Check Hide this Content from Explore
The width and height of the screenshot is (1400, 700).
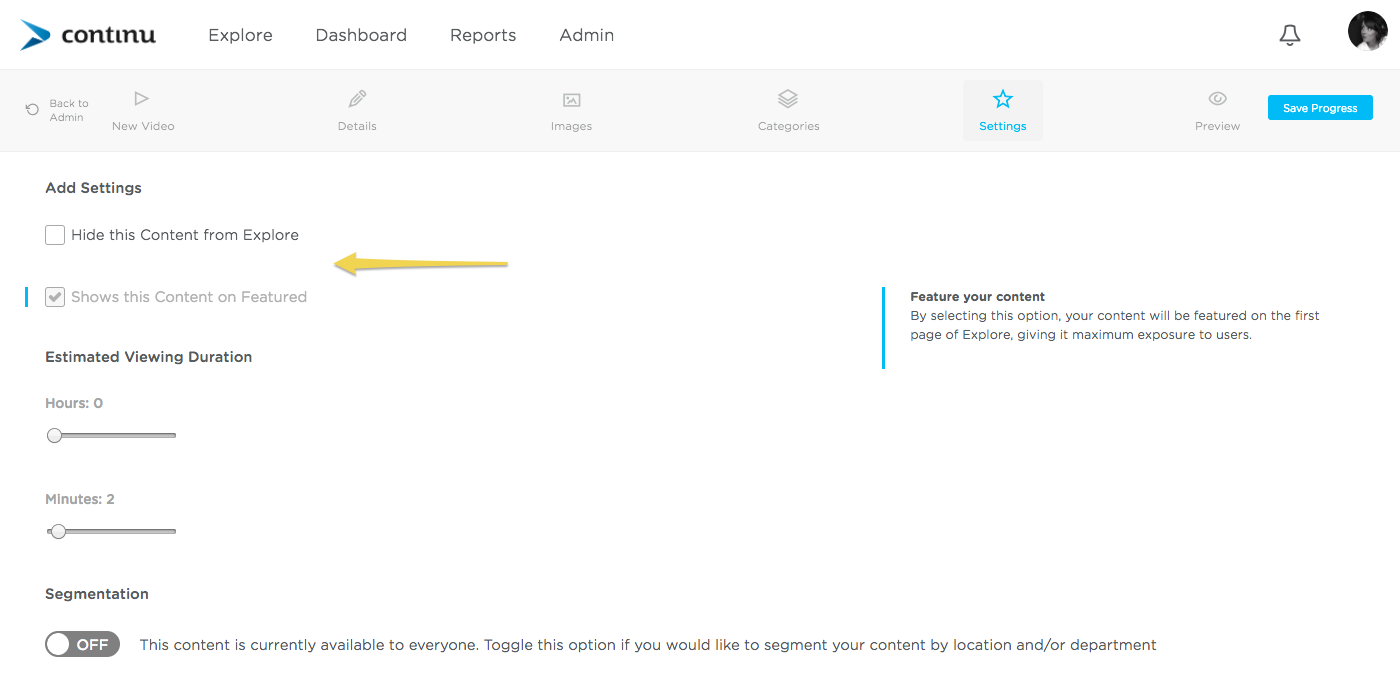coord(55,235)
